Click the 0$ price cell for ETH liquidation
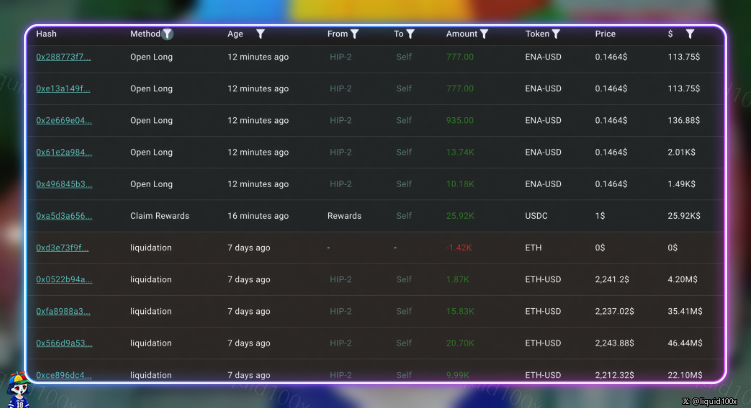This screenshot has height=408, width=751. coord(600,248)
